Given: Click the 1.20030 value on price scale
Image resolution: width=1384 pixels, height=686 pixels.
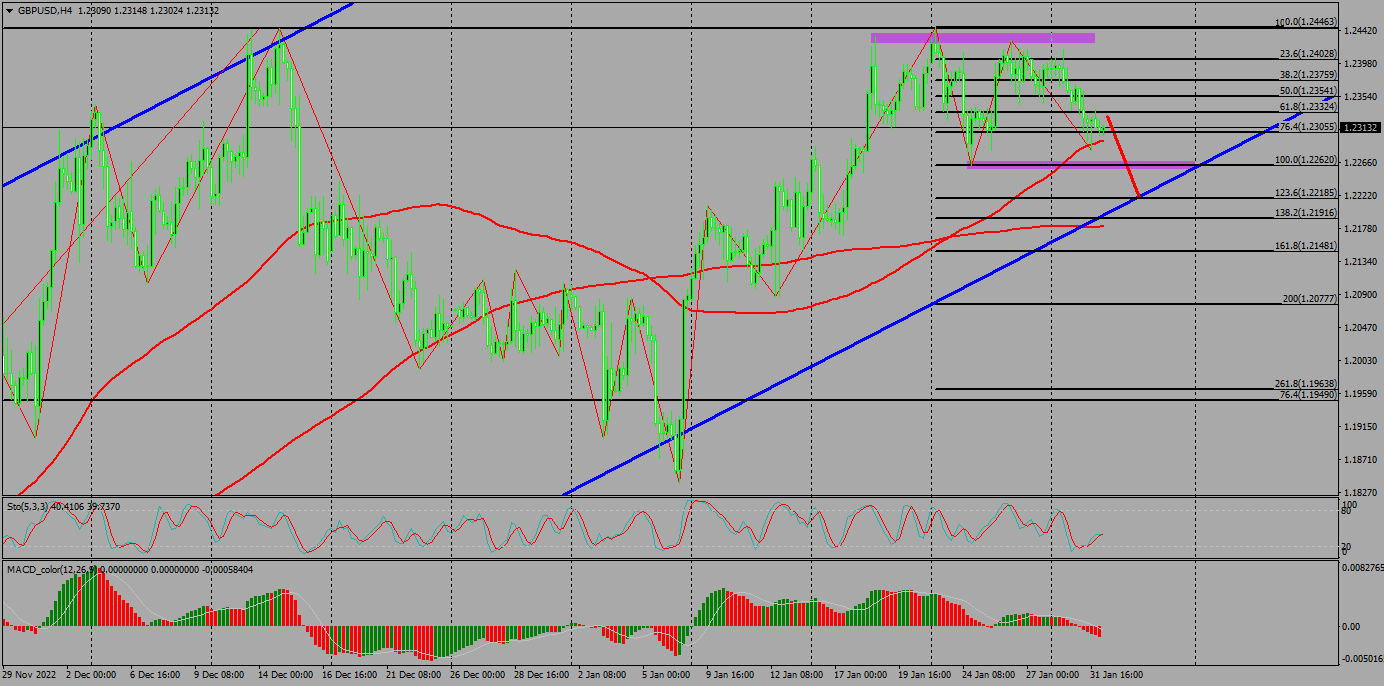Looking at the screenshot, I should click(1360, 361).
